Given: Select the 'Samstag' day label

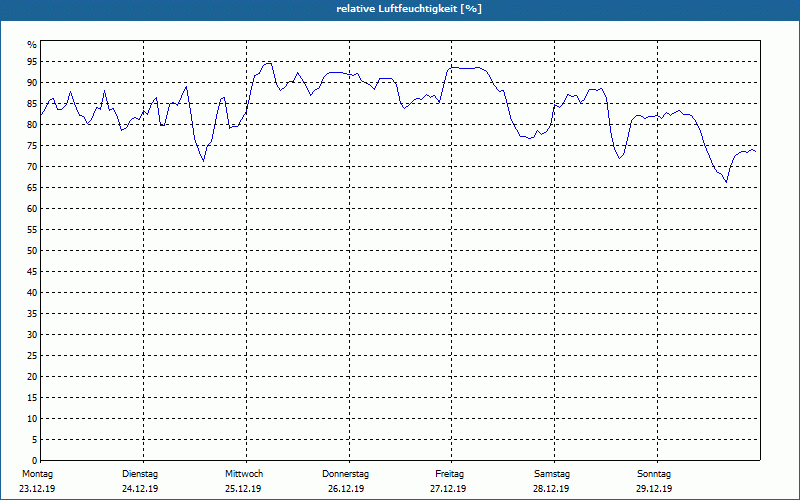Looking at the screenshot, I should pos(552,474).
